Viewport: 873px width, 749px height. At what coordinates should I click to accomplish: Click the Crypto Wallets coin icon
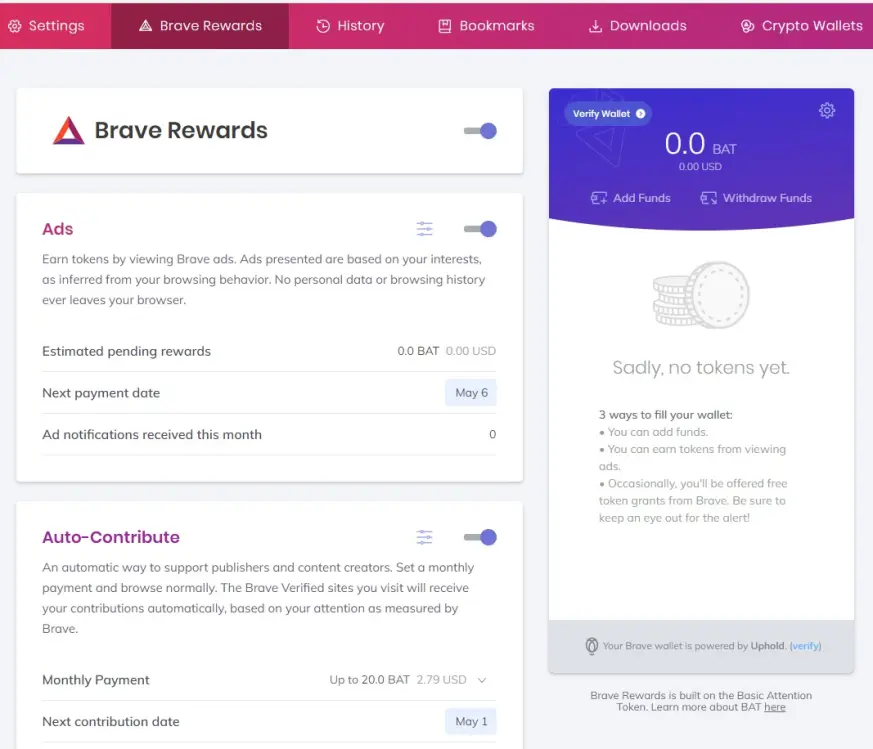click(747, 26)
